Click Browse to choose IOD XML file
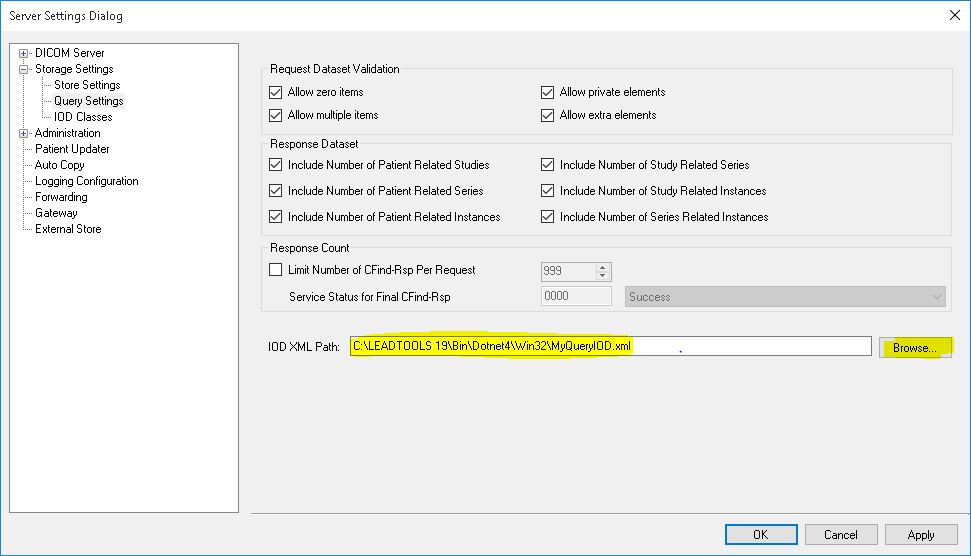The width and height of the screenshot is (971, 556). point(914,347)
